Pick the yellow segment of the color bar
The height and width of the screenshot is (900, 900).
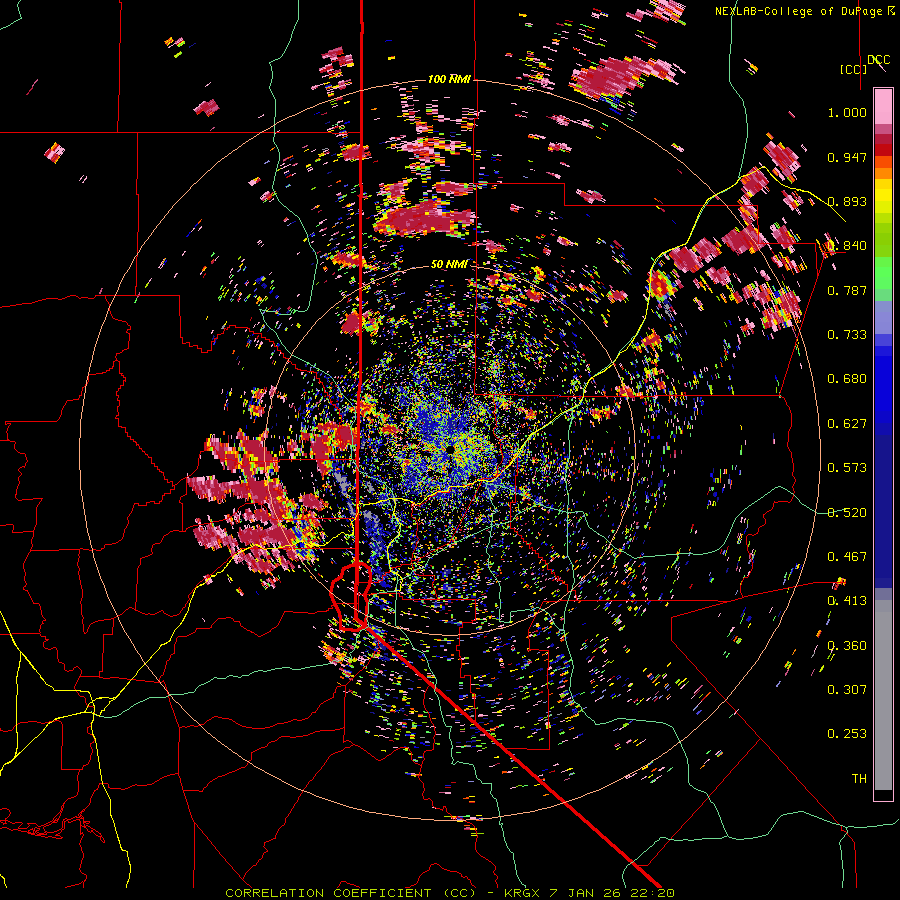click(883, 196)
